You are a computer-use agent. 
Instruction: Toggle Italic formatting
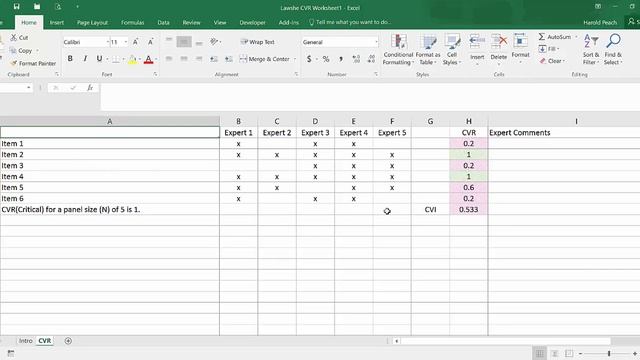pos(85,59)
